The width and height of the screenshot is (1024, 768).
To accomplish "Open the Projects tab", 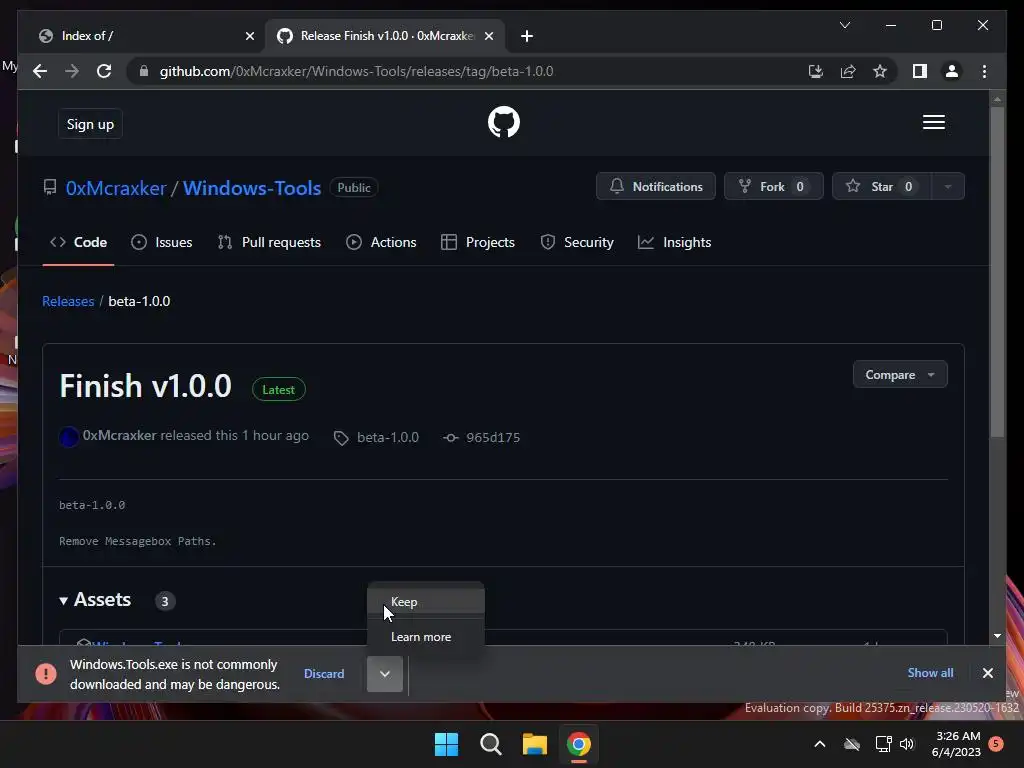I will point(478,242).
